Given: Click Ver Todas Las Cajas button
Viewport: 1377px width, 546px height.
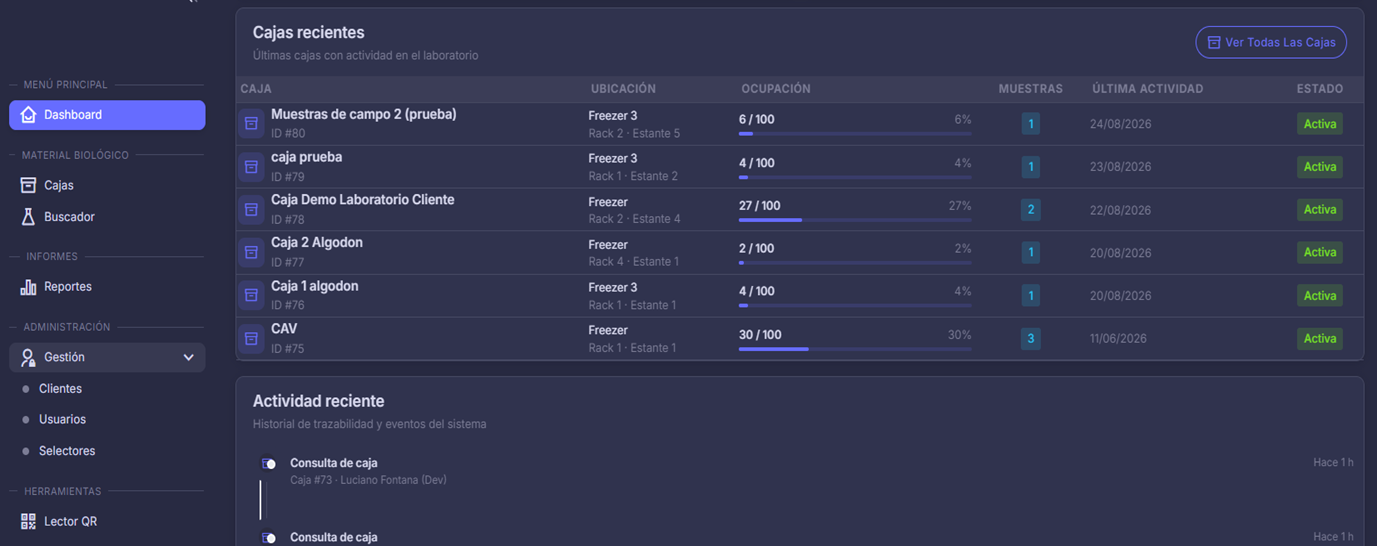Looking at the screenshot, I should point(1271,42).
